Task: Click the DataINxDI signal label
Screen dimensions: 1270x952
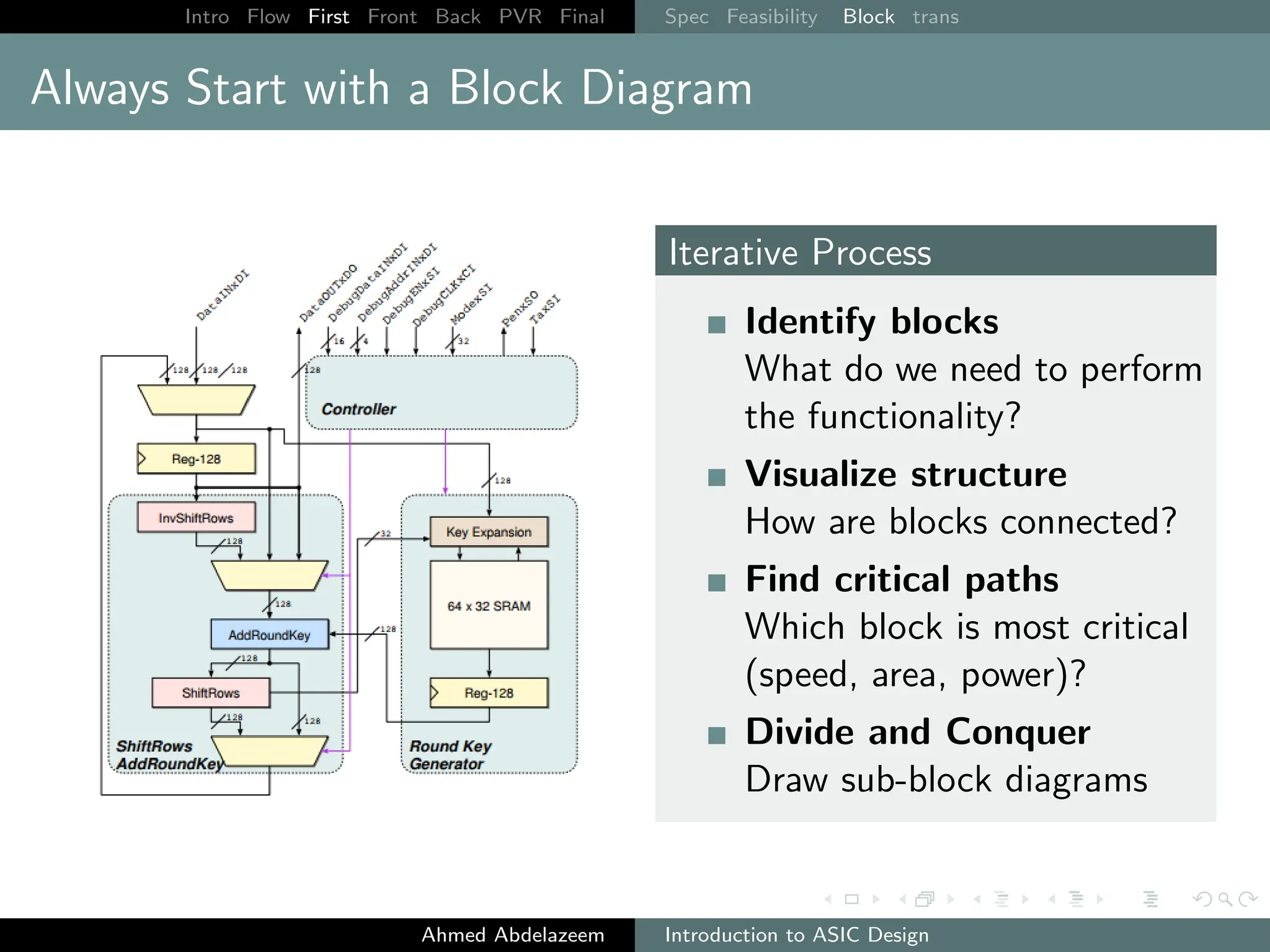Action: [223, 295]
